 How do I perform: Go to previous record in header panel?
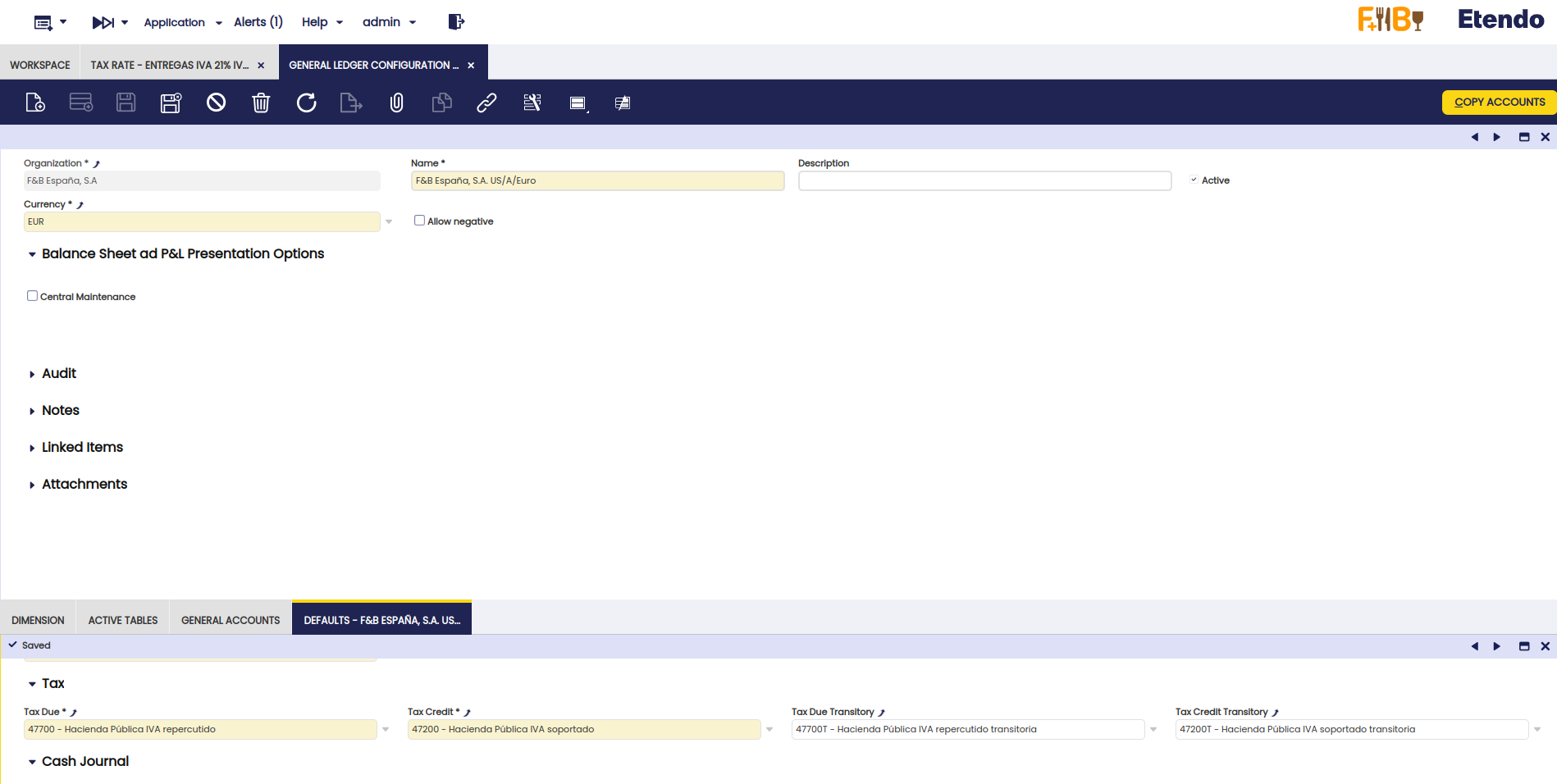pyautogui.click(x=1475, y=137)
